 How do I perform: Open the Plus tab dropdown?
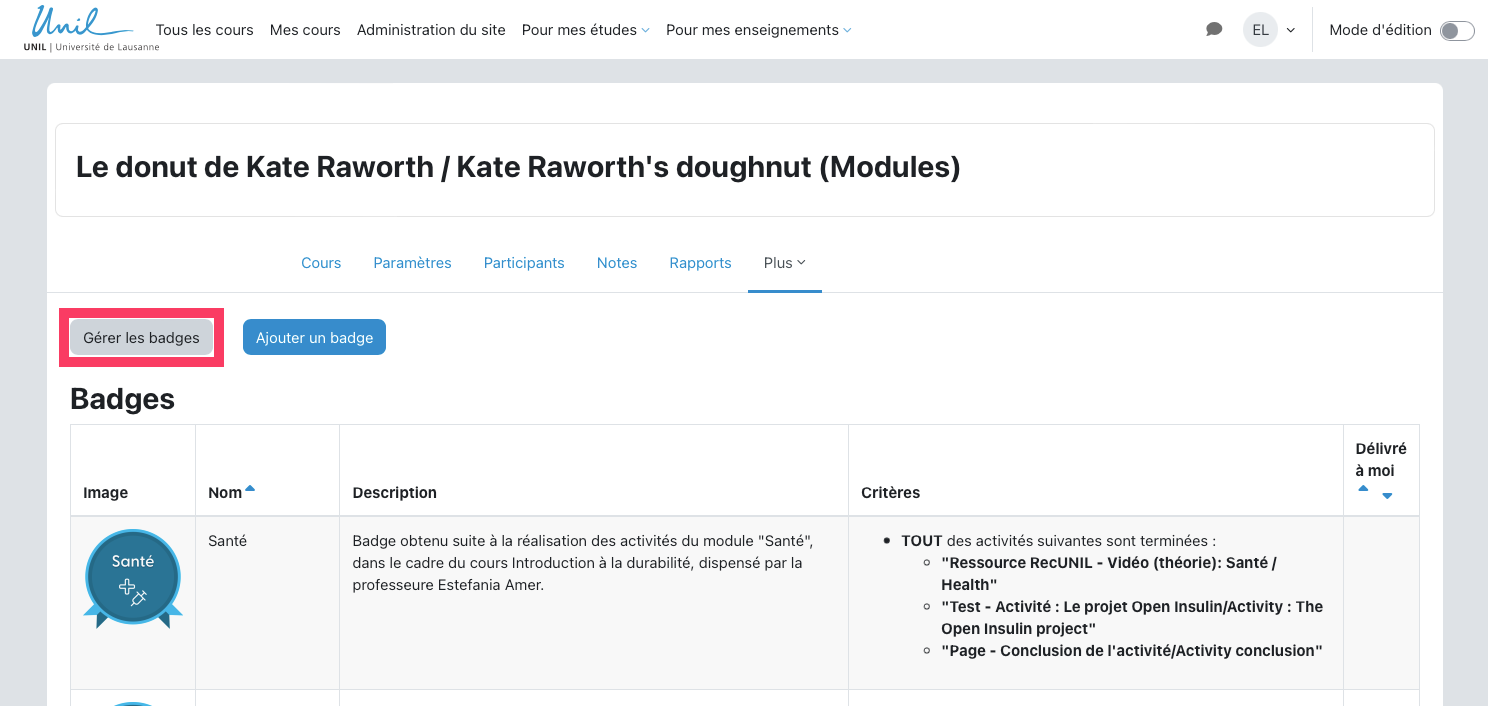point(784,263)
